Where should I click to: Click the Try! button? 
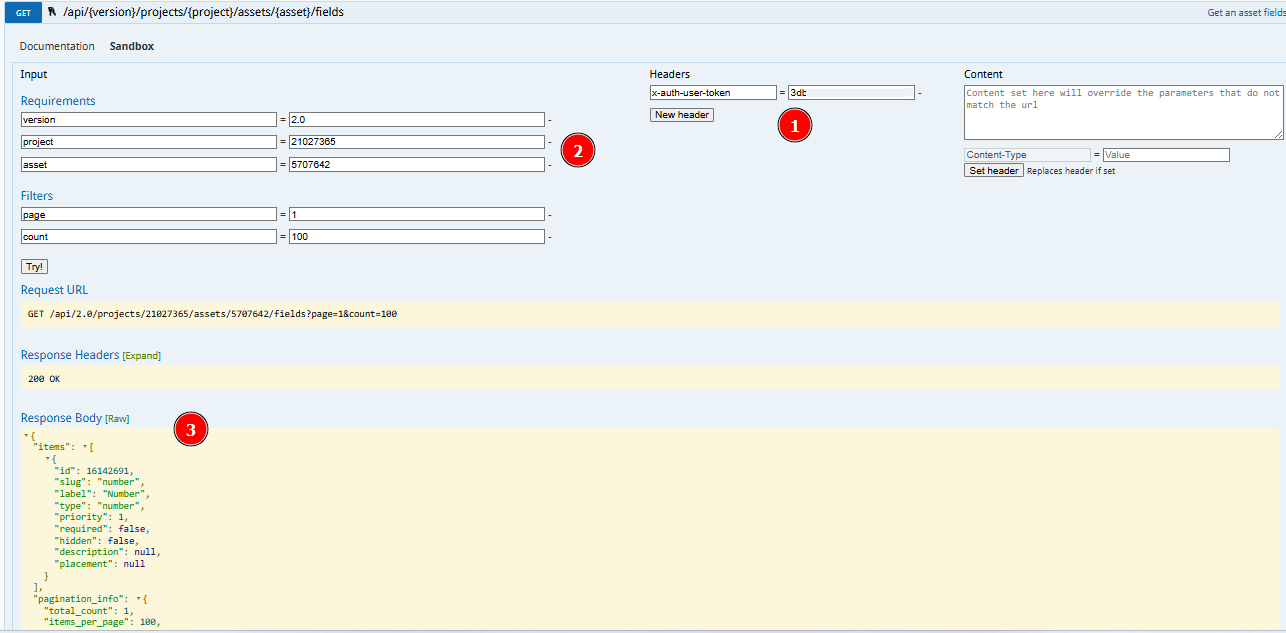(35, 267)
